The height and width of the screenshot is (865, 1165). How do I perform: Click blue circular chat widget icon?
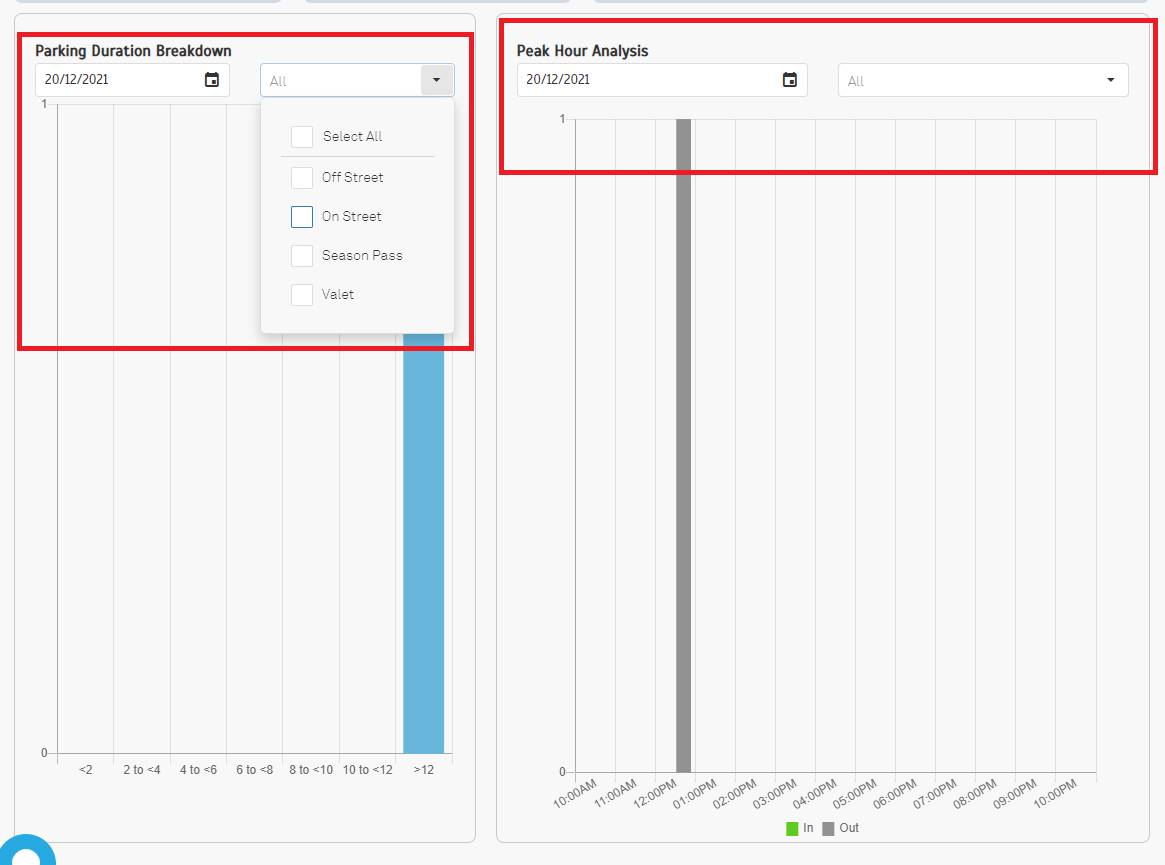[27, 852]
